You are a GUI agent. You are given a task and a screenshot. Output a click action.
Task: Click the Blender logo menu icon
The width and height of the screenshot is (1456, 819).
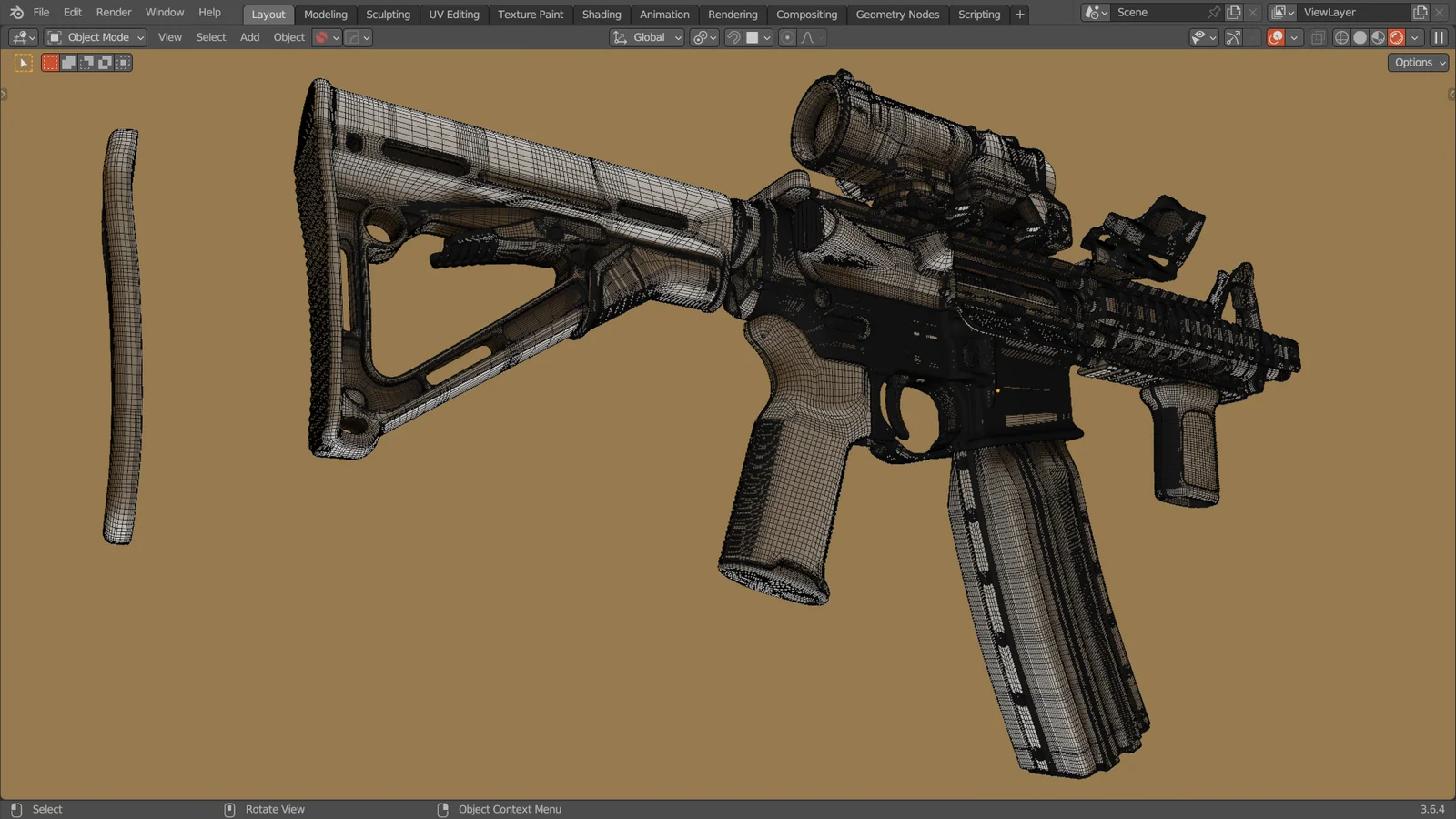(15, 12)
